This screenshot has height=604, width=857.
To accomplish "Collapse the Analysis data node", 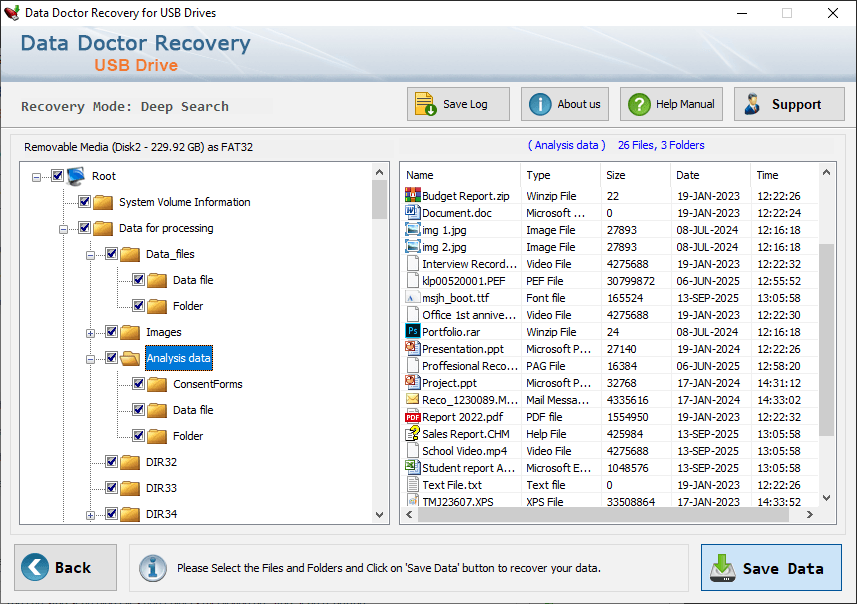I will click(x=91, y=359).
